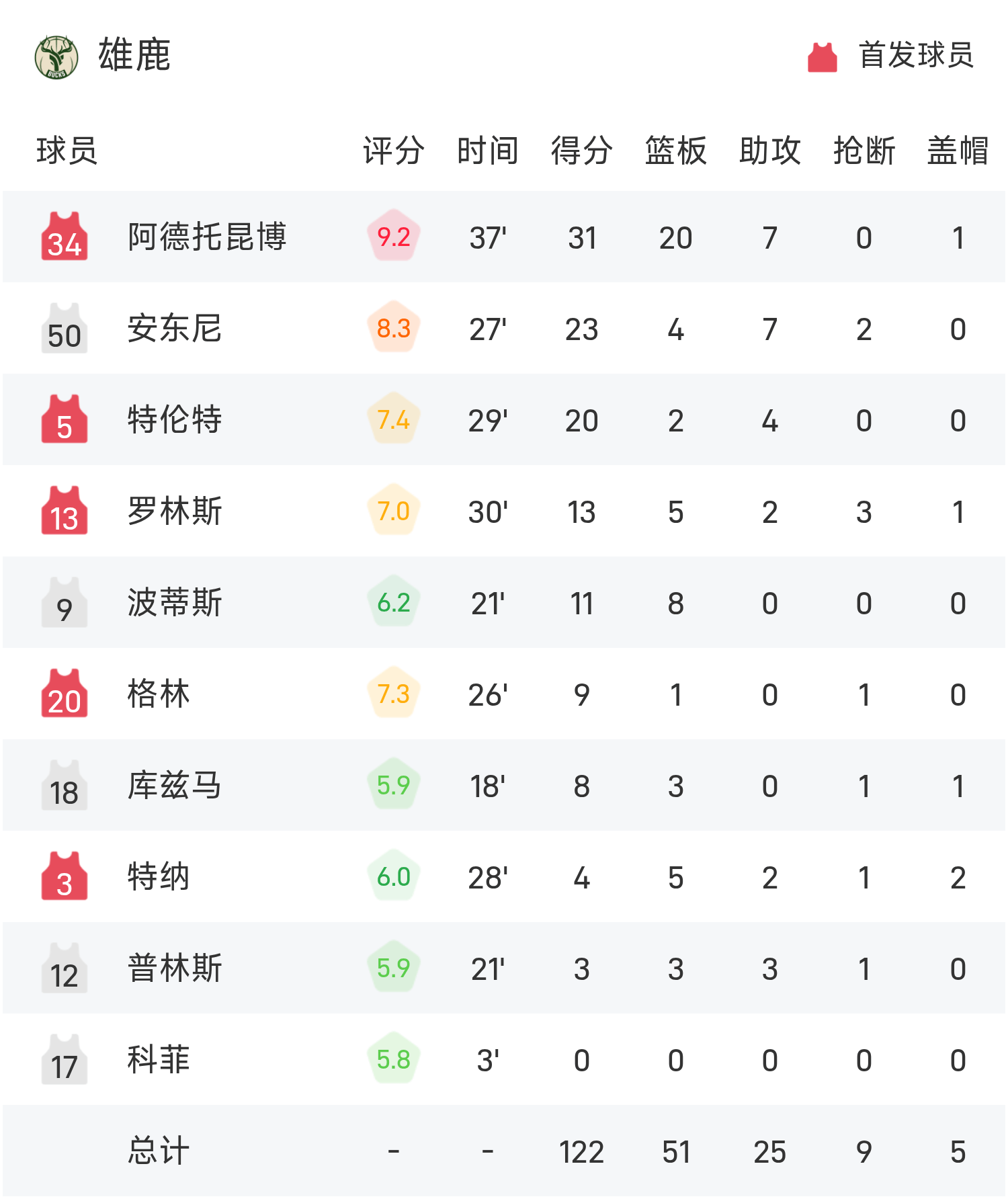This screenshot has width=1008, height=1199.
Task: Open player 阿德托昆博's profile
Action: [x=207, y=237]
